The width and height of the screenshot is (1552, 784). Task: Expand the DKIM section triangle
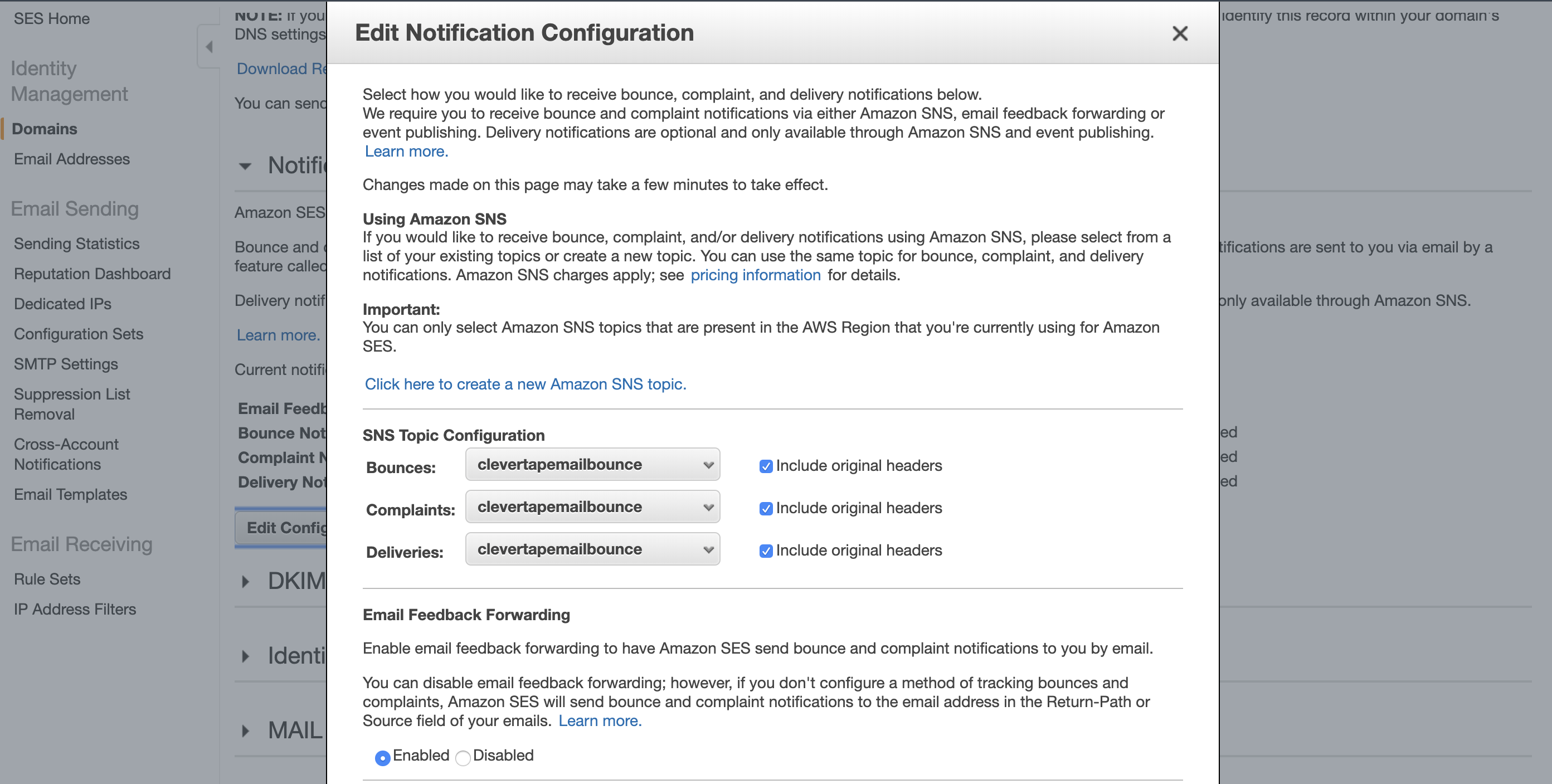click(x=245, y=582)
